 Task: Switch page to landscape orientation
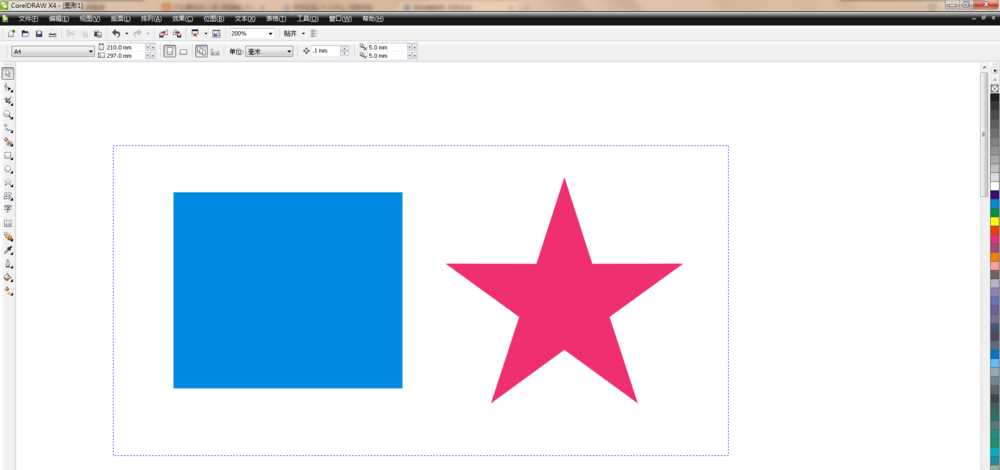[183, 51]
